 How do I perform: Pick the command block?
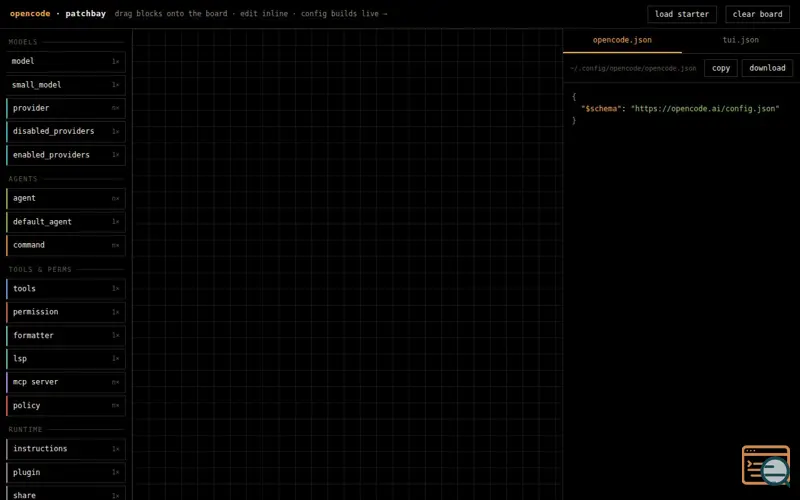pyautogui.click(x=66, y=245)
